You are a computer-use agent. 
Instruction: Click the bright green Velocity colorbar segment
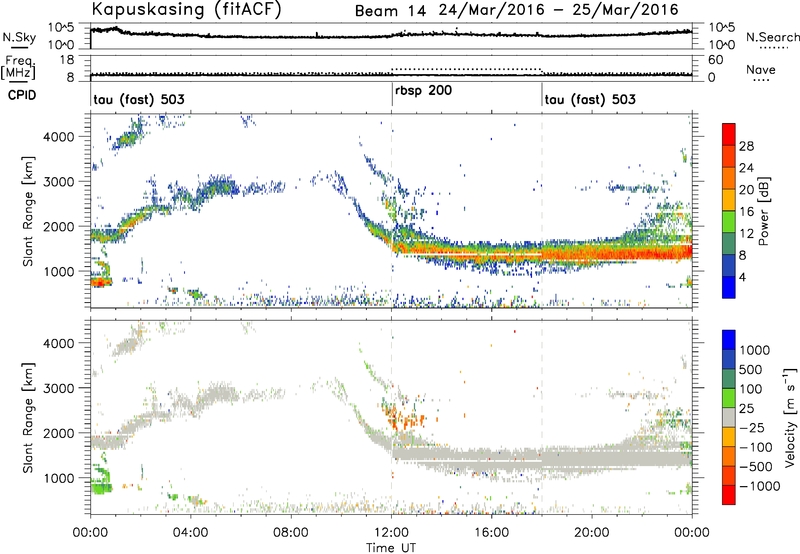coord(729,398)
